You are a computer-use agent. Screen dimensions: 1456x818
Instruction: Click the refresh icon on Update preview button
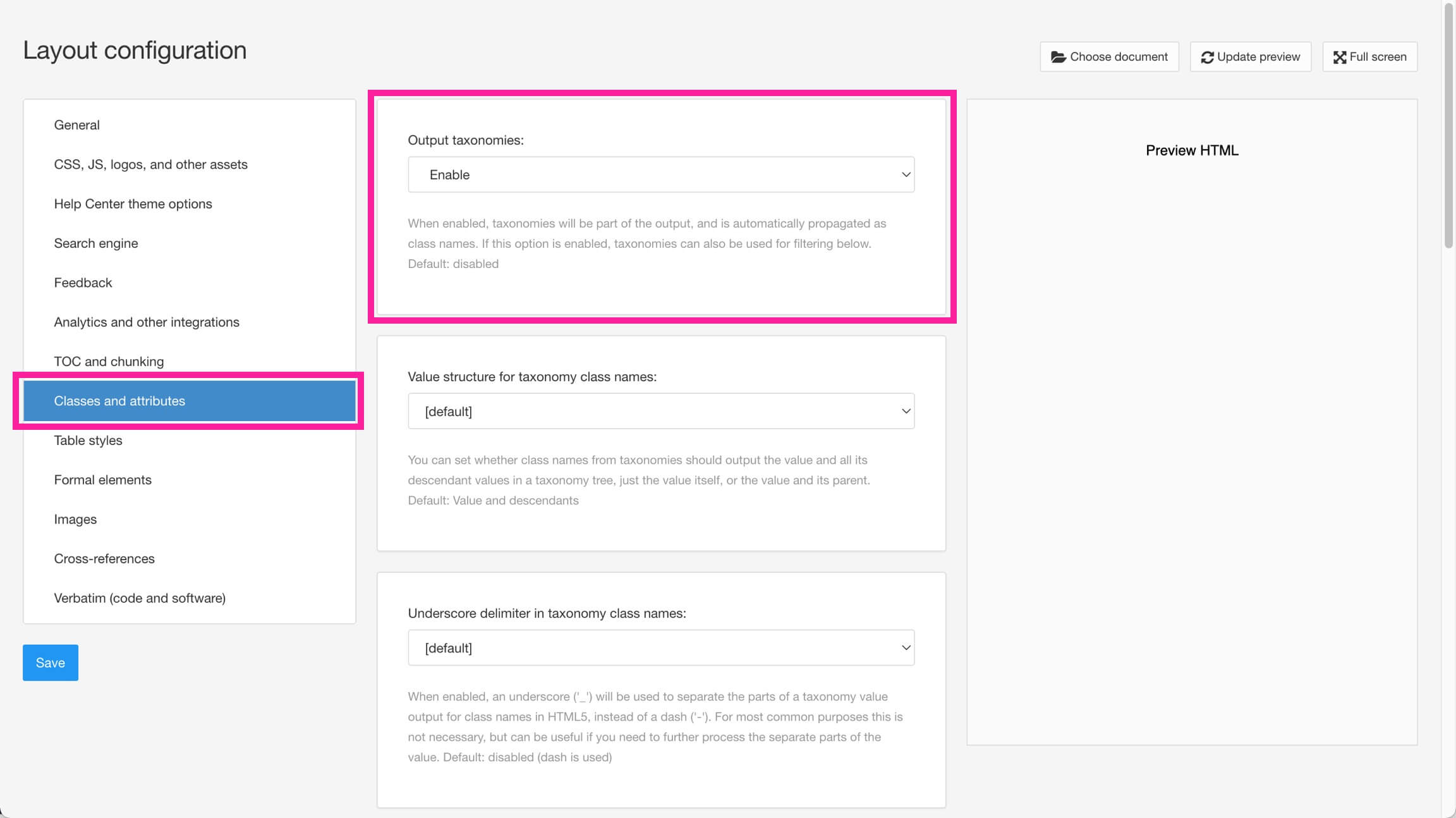click(1207, 56)
